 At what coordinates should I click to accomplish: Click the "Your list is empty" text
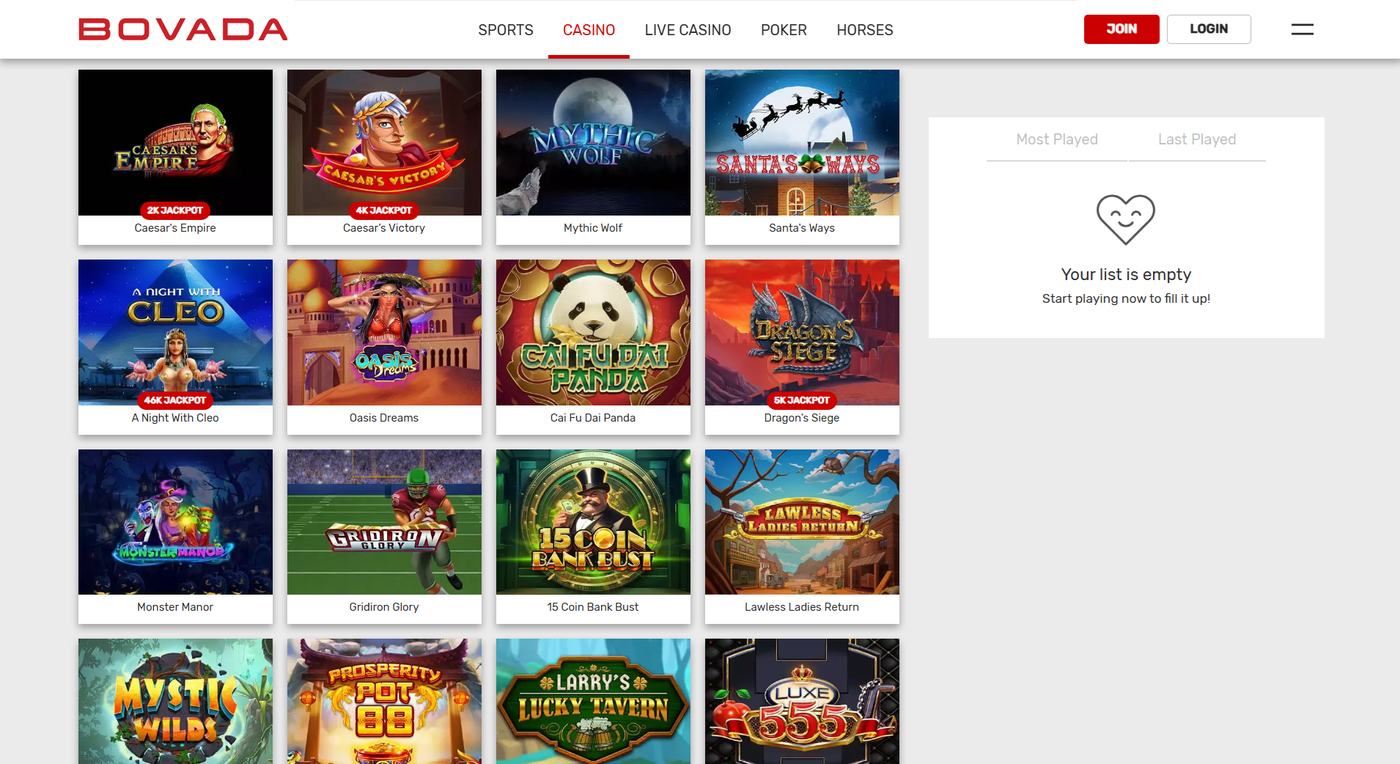click(x=1126, y=274)
